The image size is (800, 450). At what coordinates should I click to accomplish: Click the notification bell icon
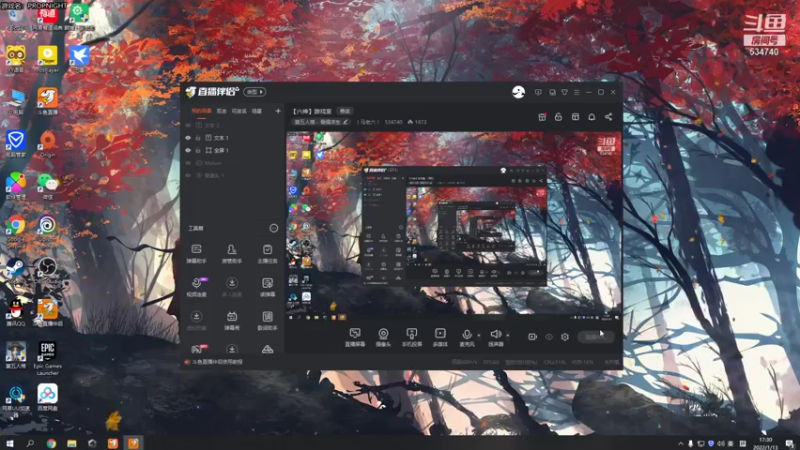point(592,117)
